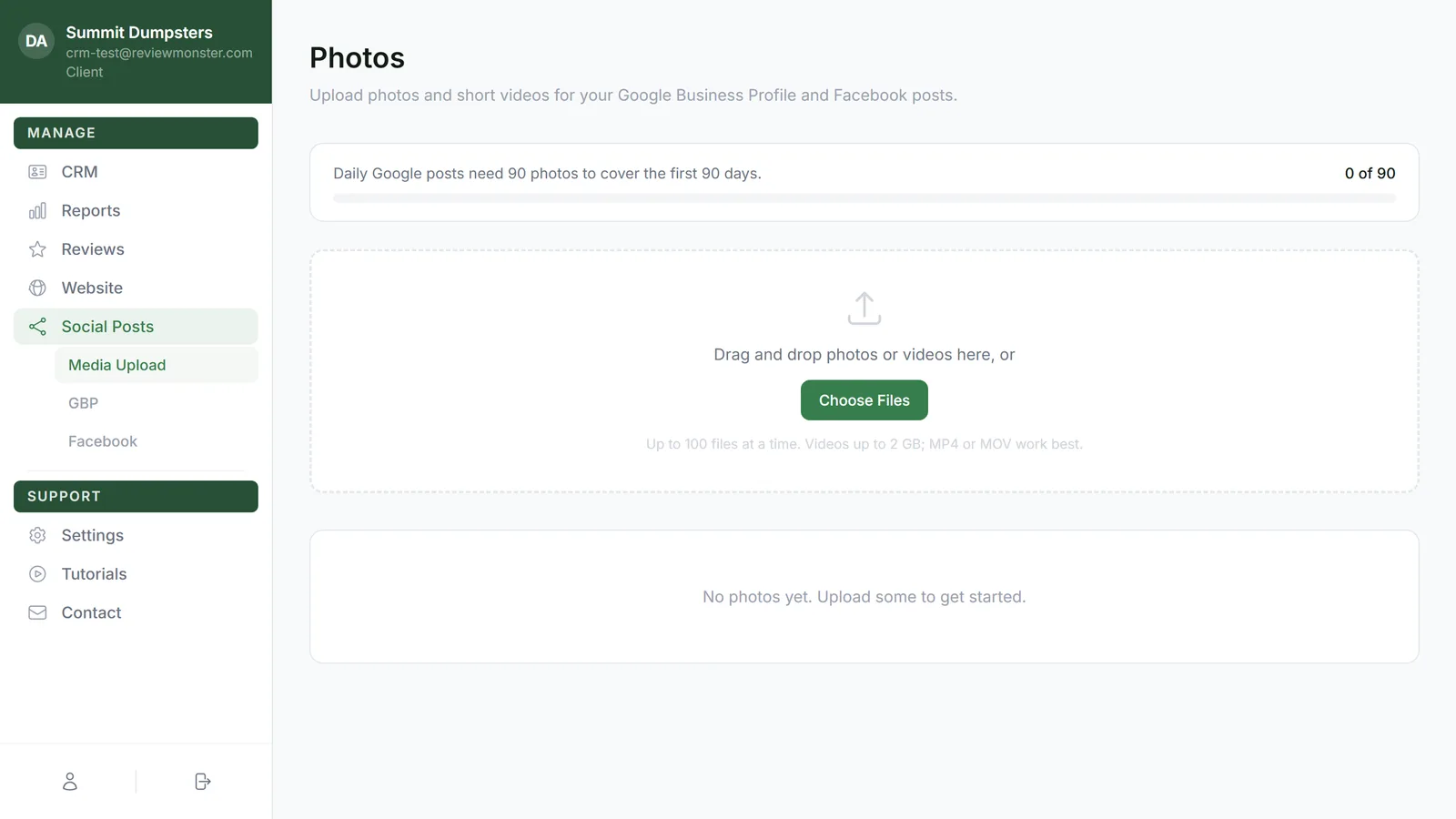This screenshot has height=819, width=1456.
Task: Click the Tutorials play icon
Action: 37,574
